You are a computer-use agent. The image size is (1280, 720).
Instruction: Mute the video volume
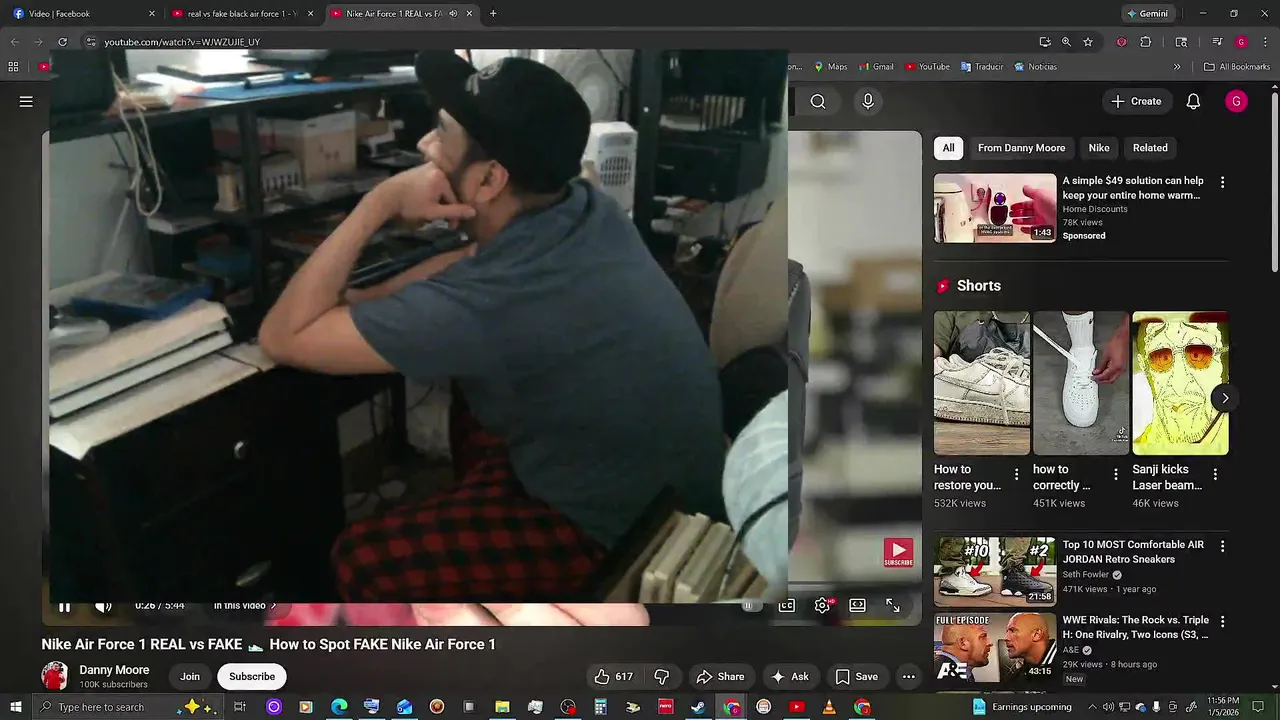102,606
